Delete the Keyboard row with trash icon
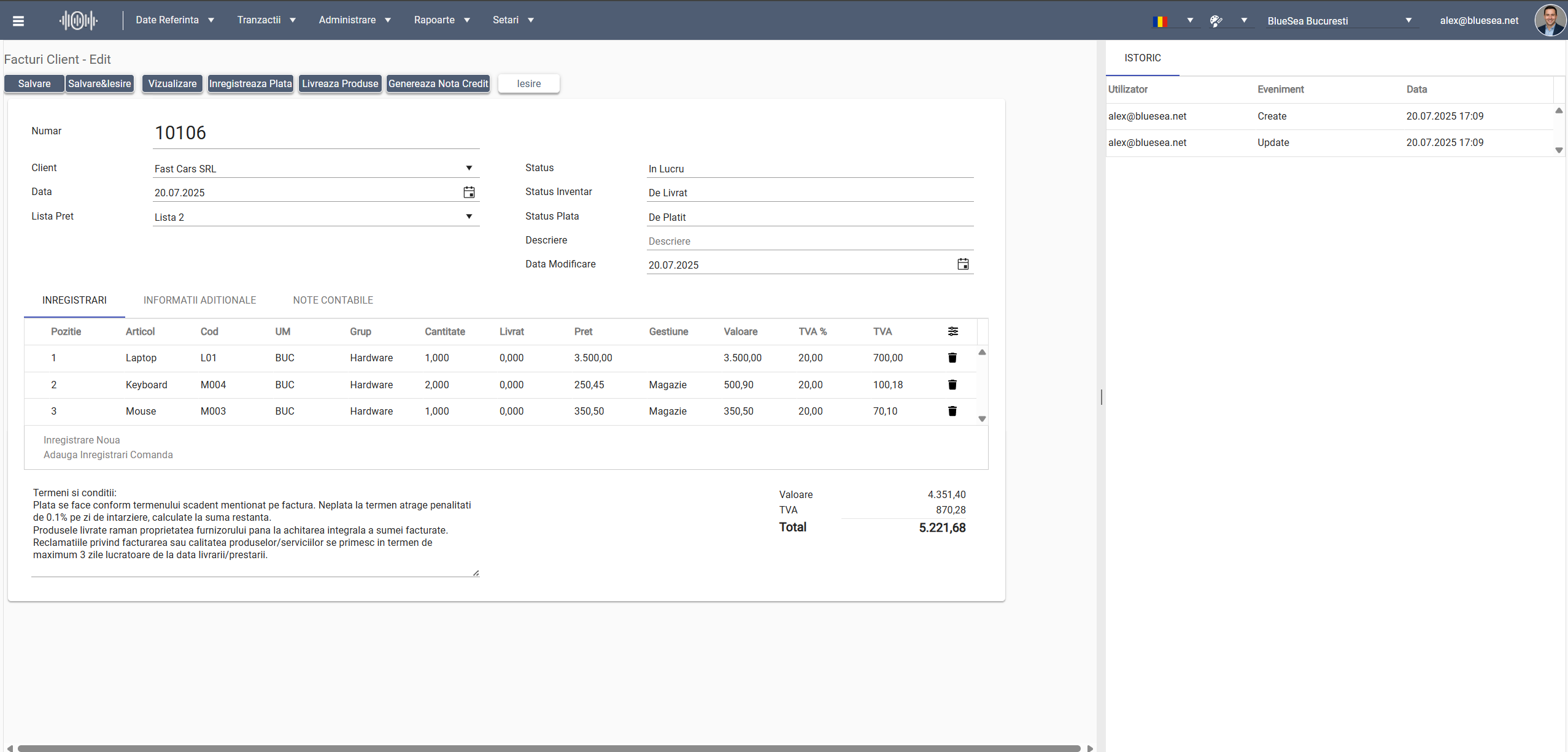 tap(952, 385)
